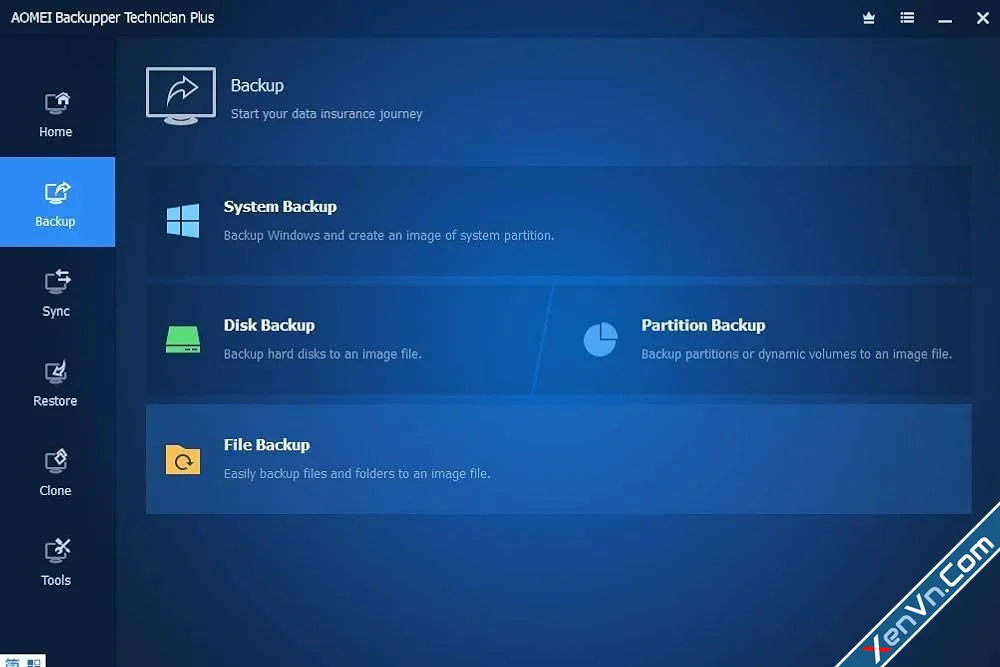Open the crown upgrade icon in title bar

click(x=869, y=18)
